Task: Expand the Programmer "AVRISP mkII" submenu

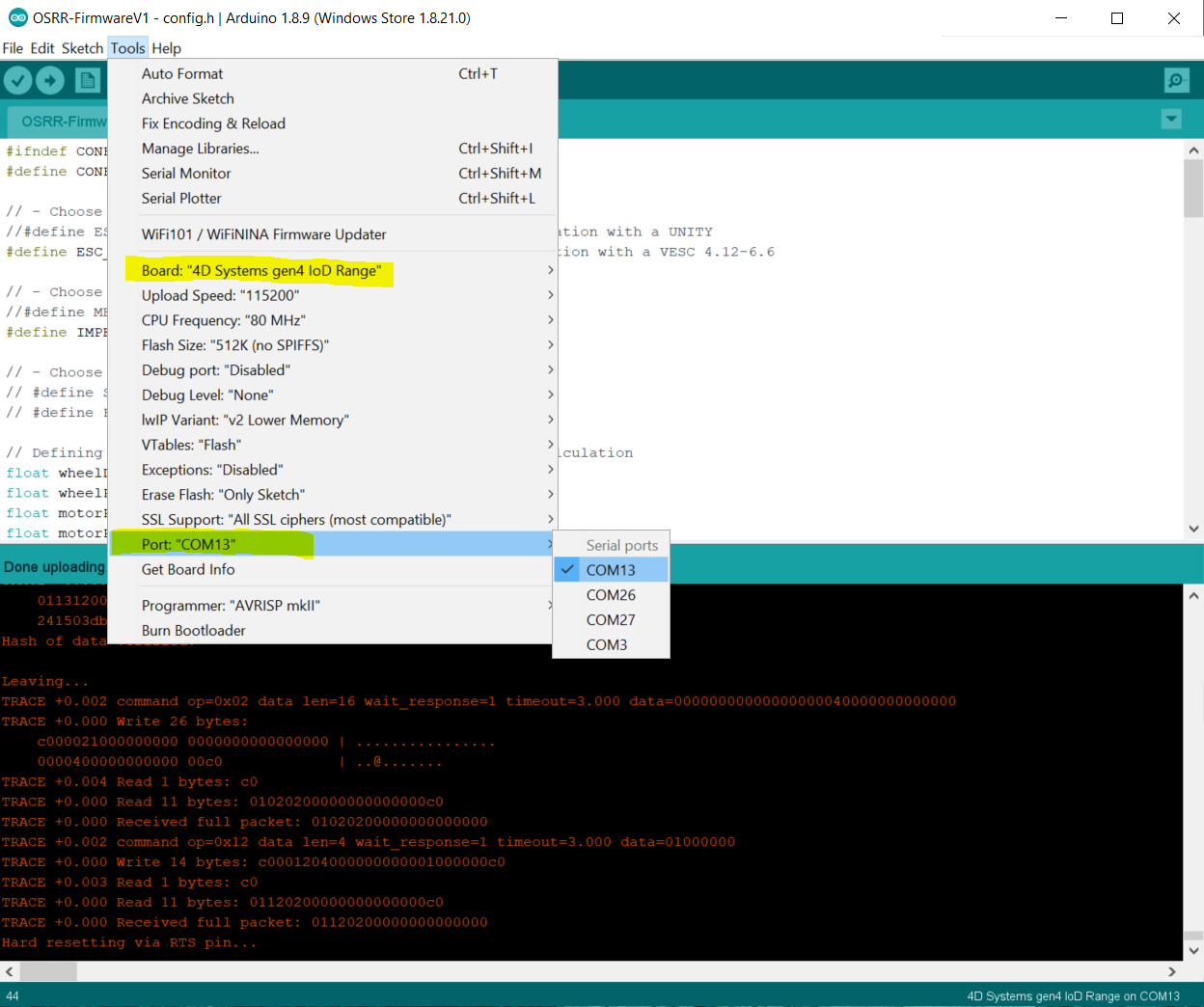Action: 333,606
